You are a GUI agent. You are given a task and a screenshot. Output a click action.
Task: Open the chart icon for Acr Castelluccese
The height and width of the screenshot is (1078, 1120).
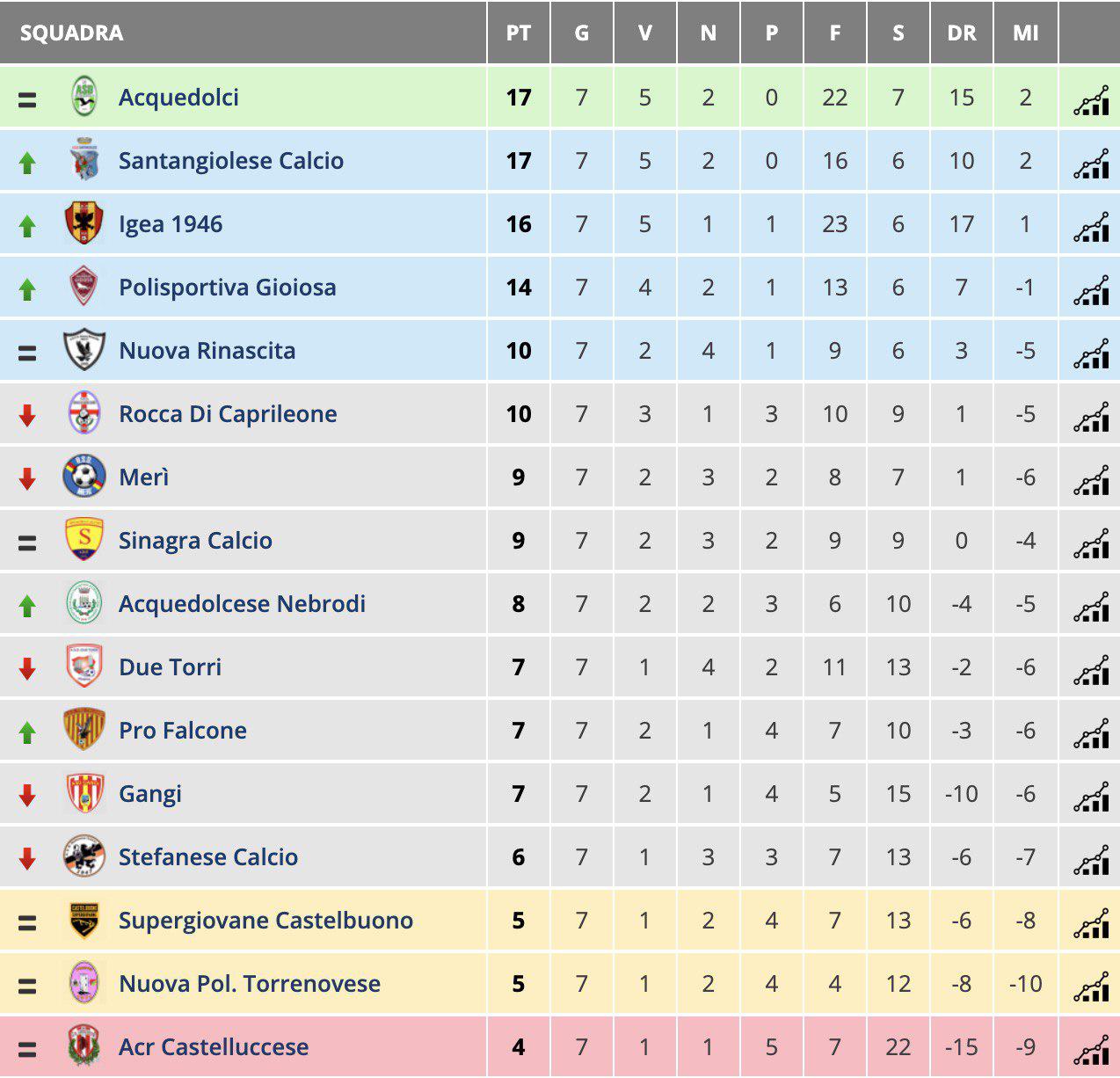click(x=1091, y=1051)
